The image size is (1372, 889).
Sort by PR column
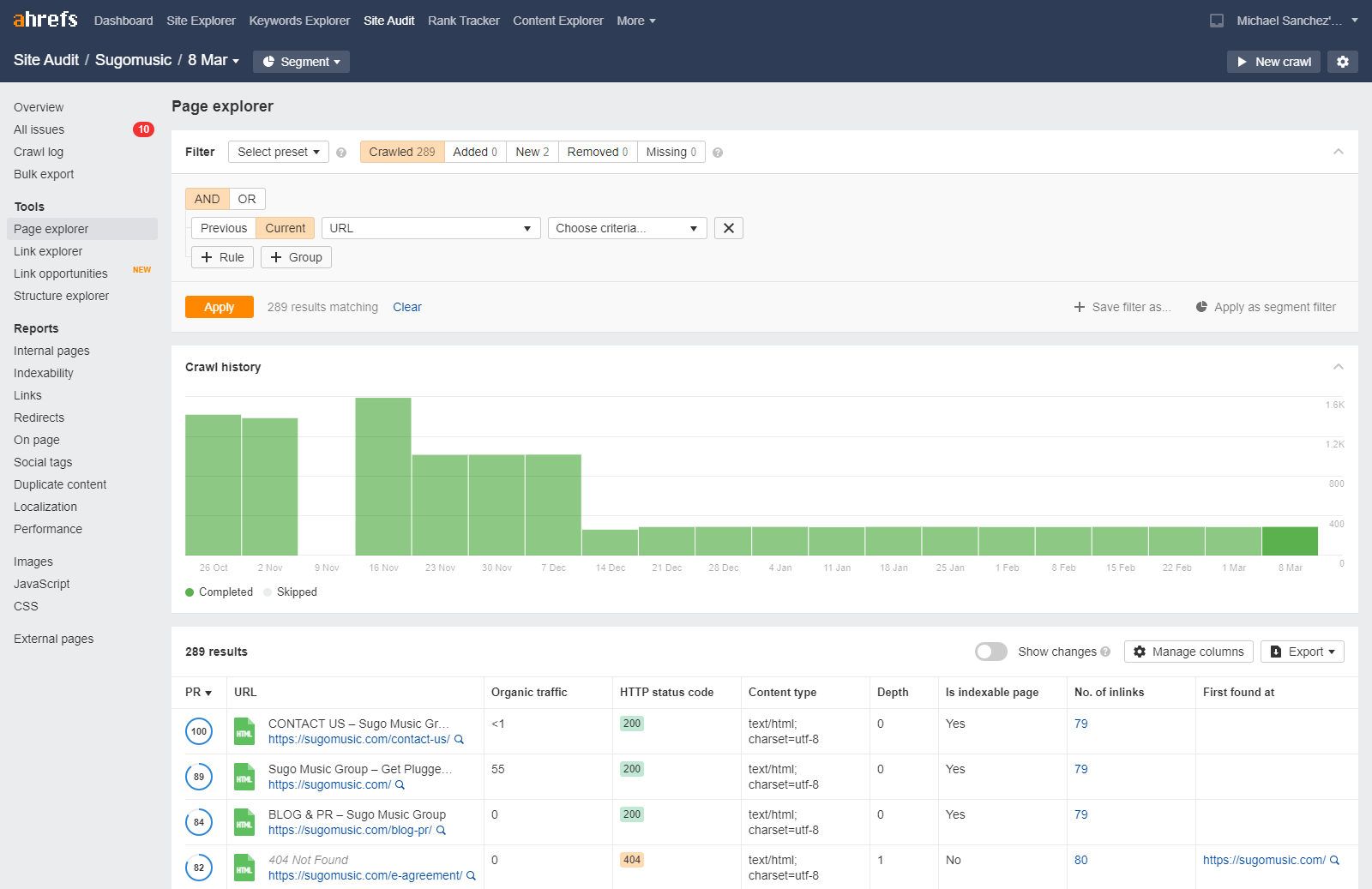click(199, 692)
